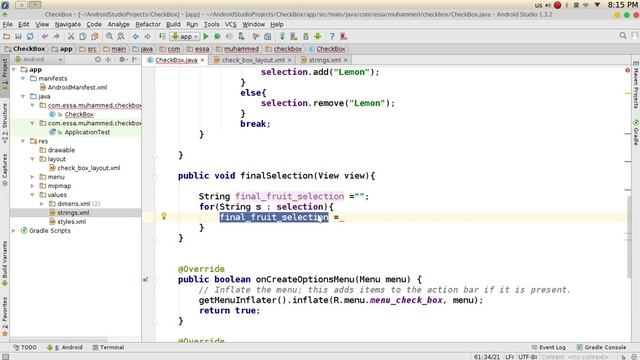This screenshot has width=640, height=360.
Task: Click the Undo toolbar arrow
Action: (x=44, y=36)
